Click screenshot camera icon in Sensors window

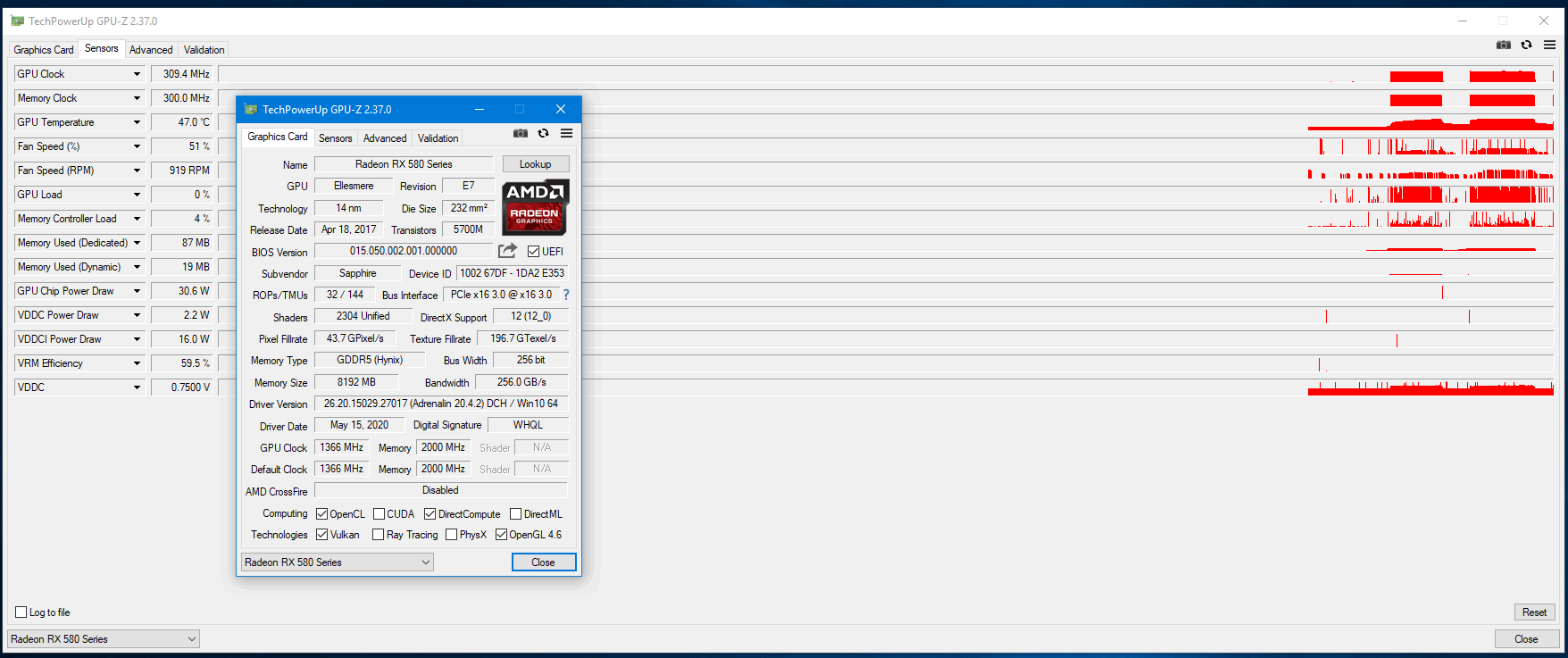1504,45
